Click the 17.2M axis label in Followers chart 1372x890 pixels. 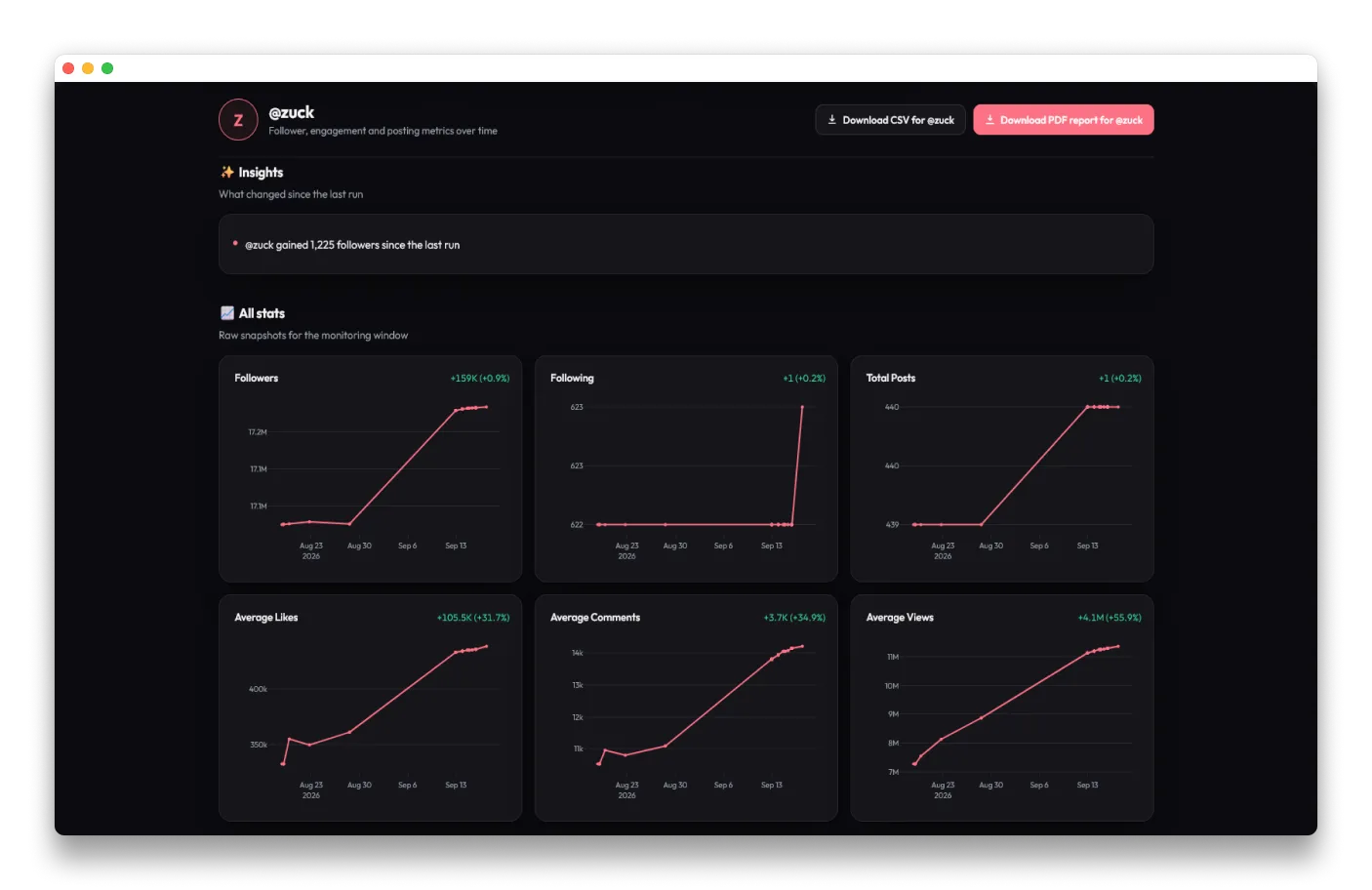258,431
